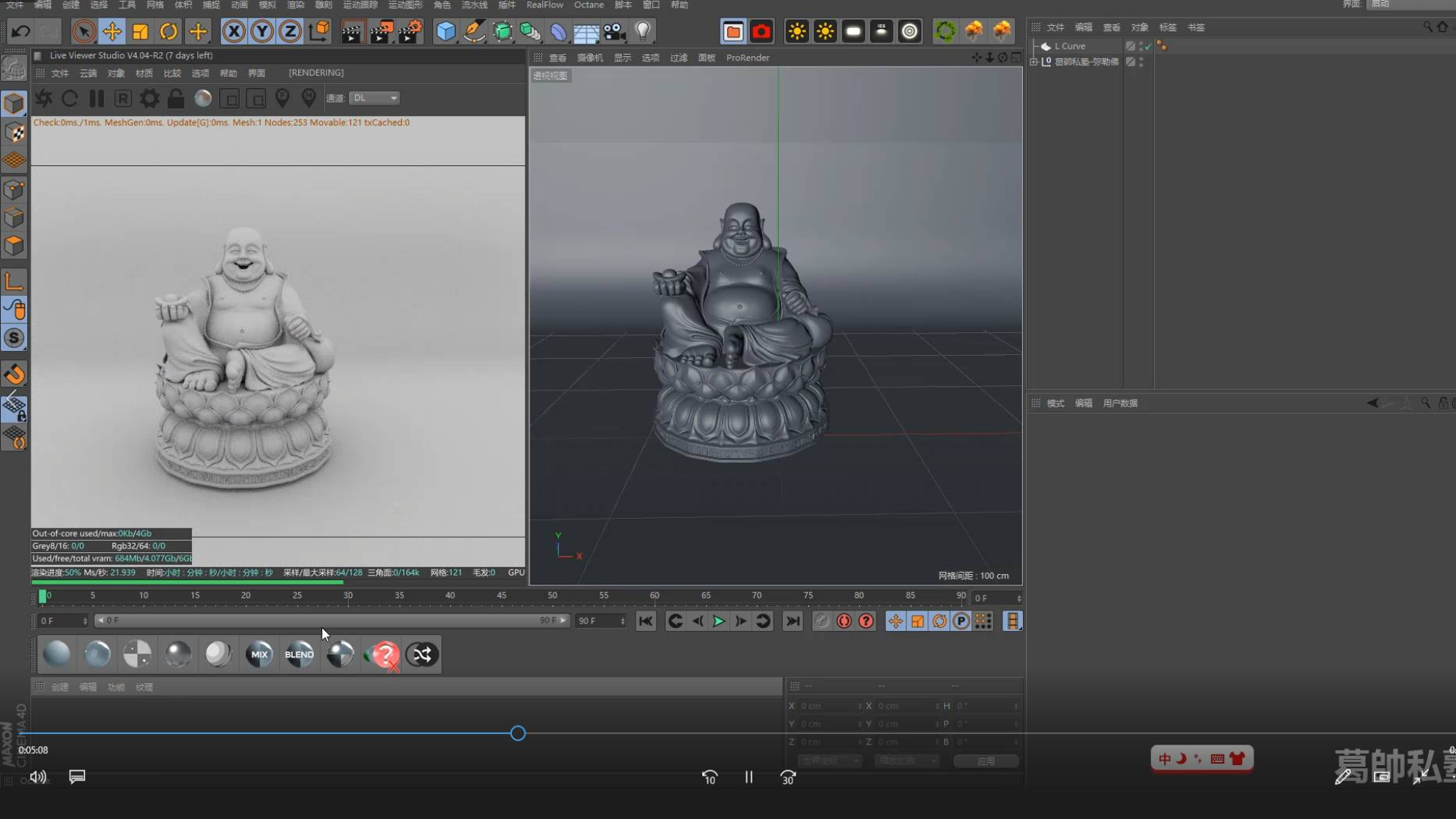
Task: Click the red Octane camera icon
Action: [x=761, y=31]
